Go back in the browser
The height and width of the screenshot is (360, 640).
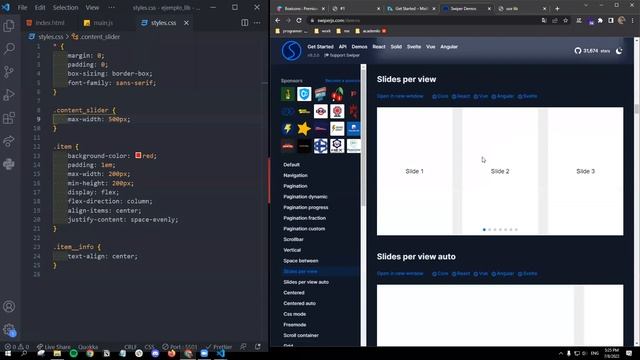(278, 20)
